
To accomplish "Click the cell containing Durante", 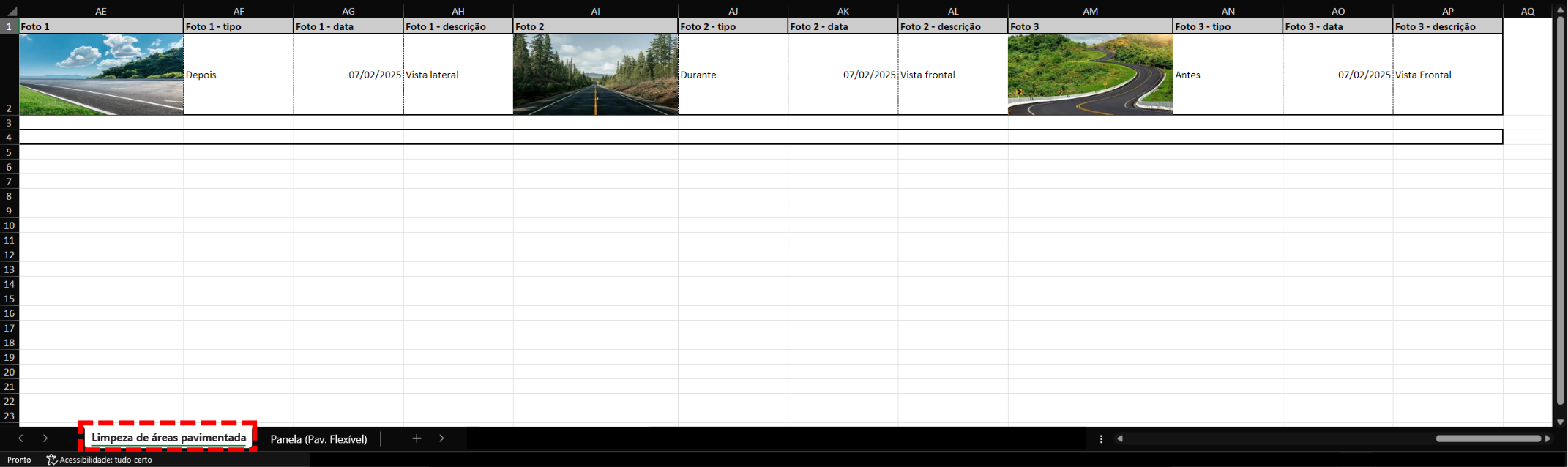I will [733, 75].
